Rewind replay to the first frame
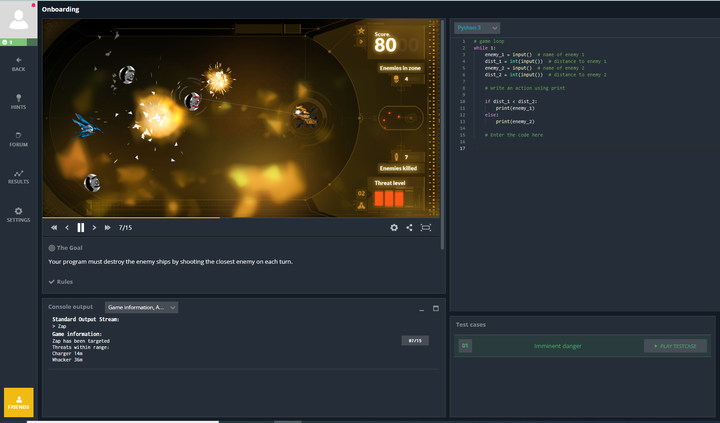This screenshot has height=423, width=720. (x=54, y=227)
